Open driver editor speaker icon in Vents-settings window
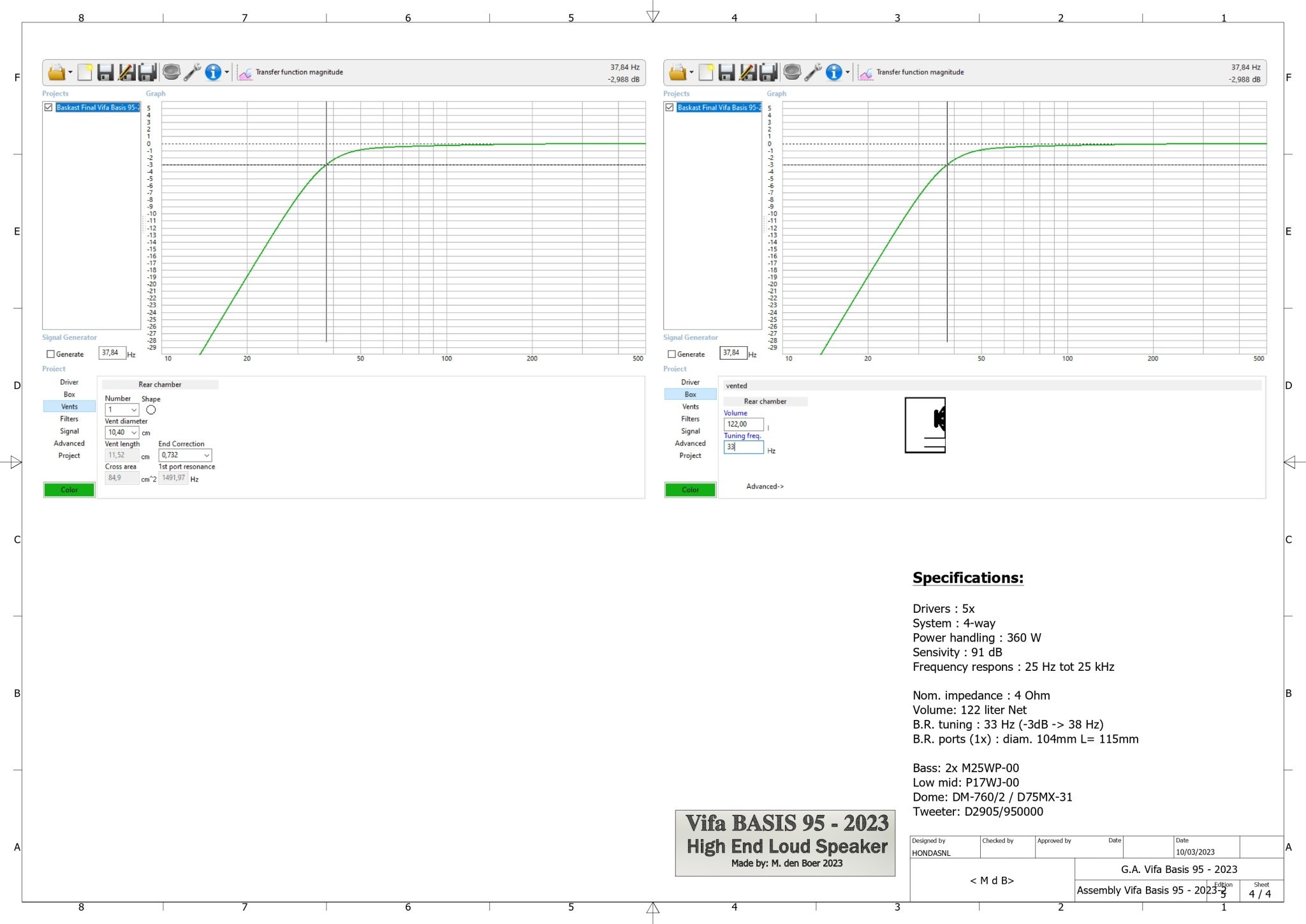Screen dimensions: 1306x924 tap(171, 72)
